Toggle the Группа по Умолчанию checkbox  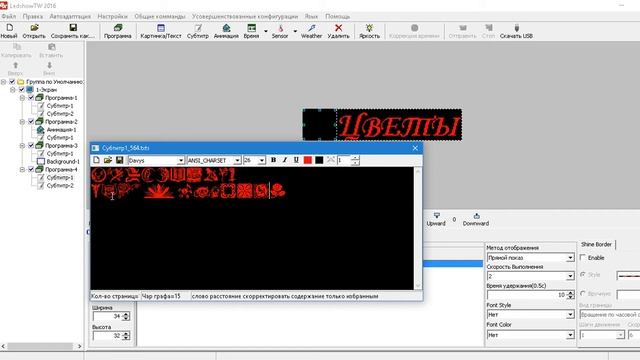(12, 82)
